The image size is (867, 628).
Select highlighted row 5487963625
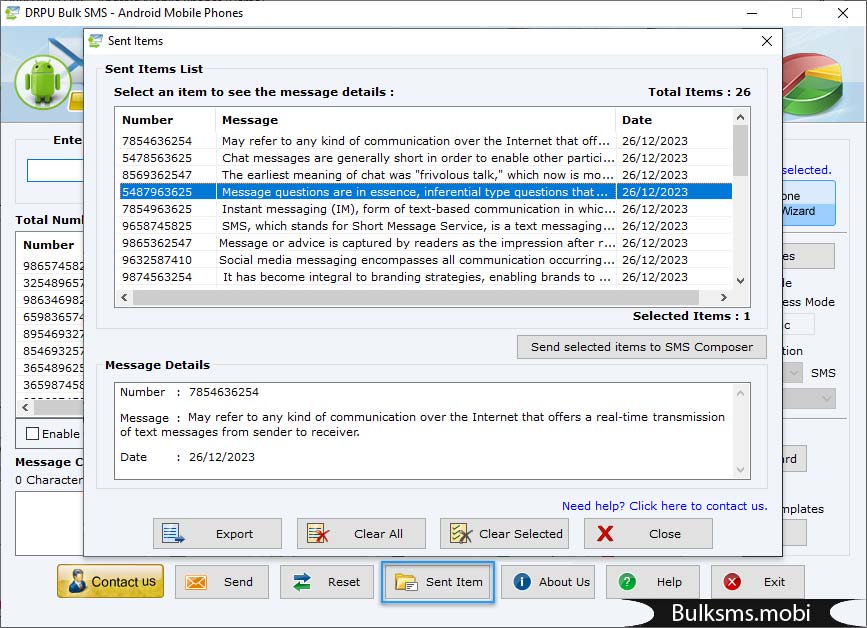point(426,192)
